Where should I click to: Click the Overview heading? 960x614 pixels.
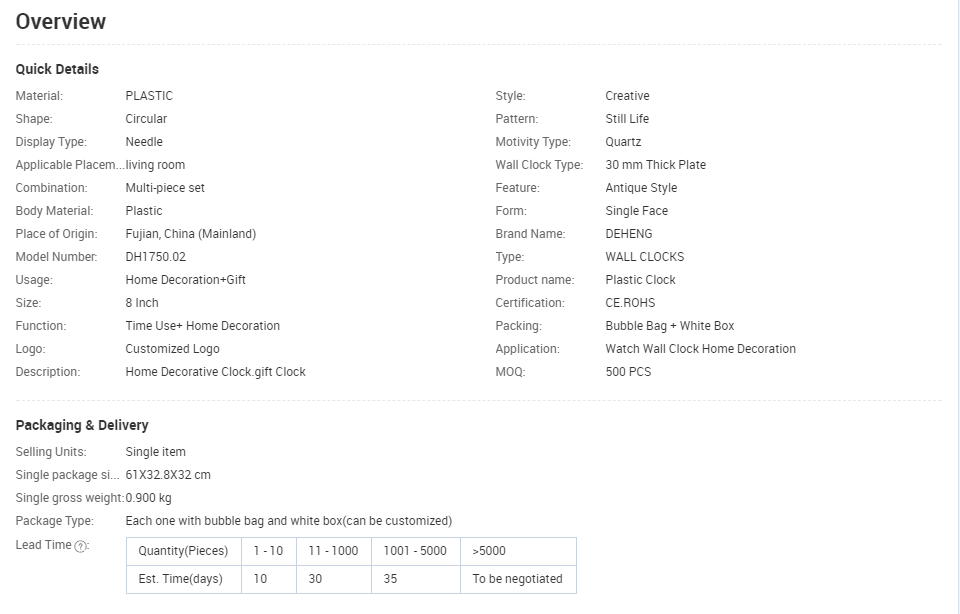[x=61, y=22]
